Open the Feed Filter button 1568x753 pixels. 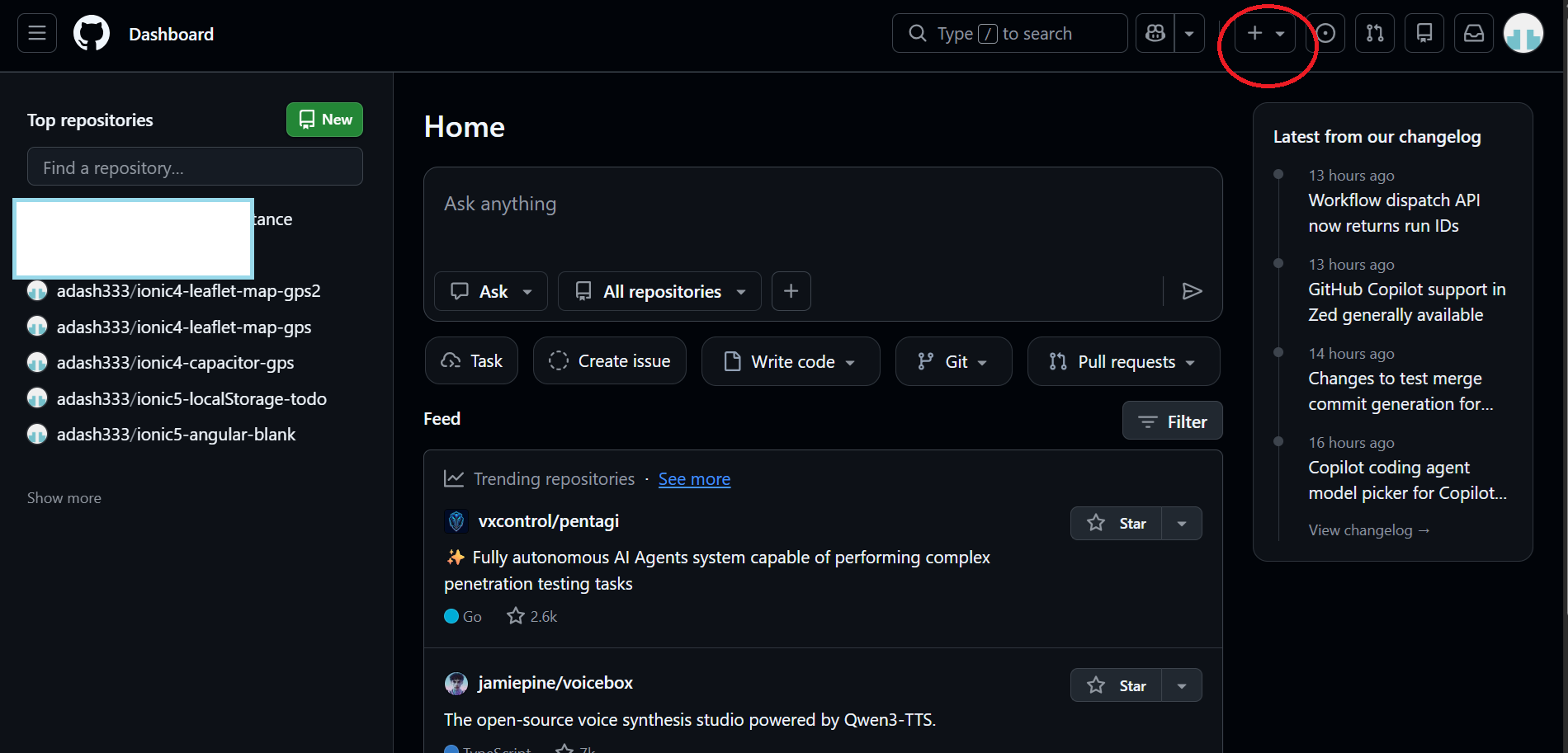pos(1172,421)
